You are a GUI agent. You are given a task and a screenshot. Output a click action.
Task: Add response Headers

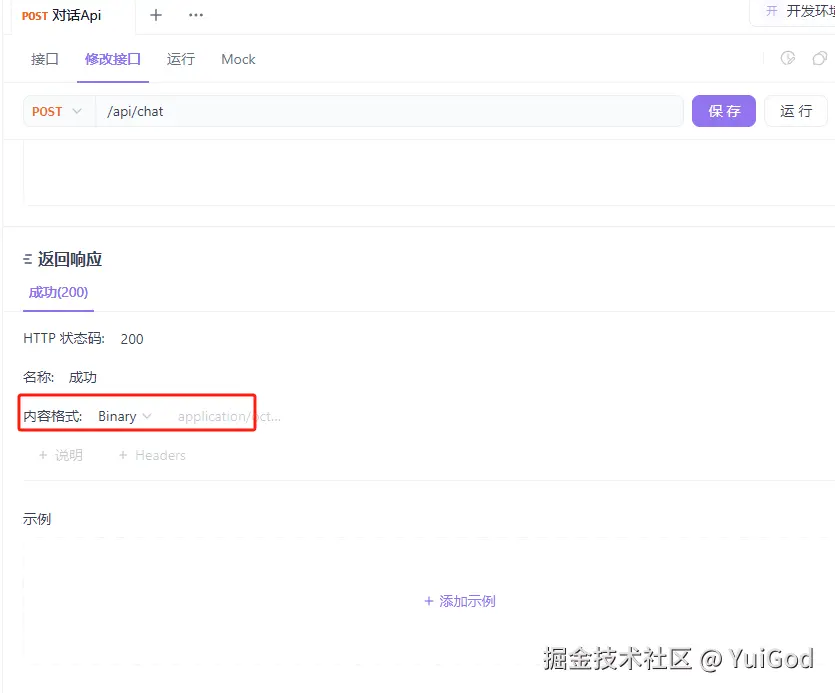click(152, 455)
